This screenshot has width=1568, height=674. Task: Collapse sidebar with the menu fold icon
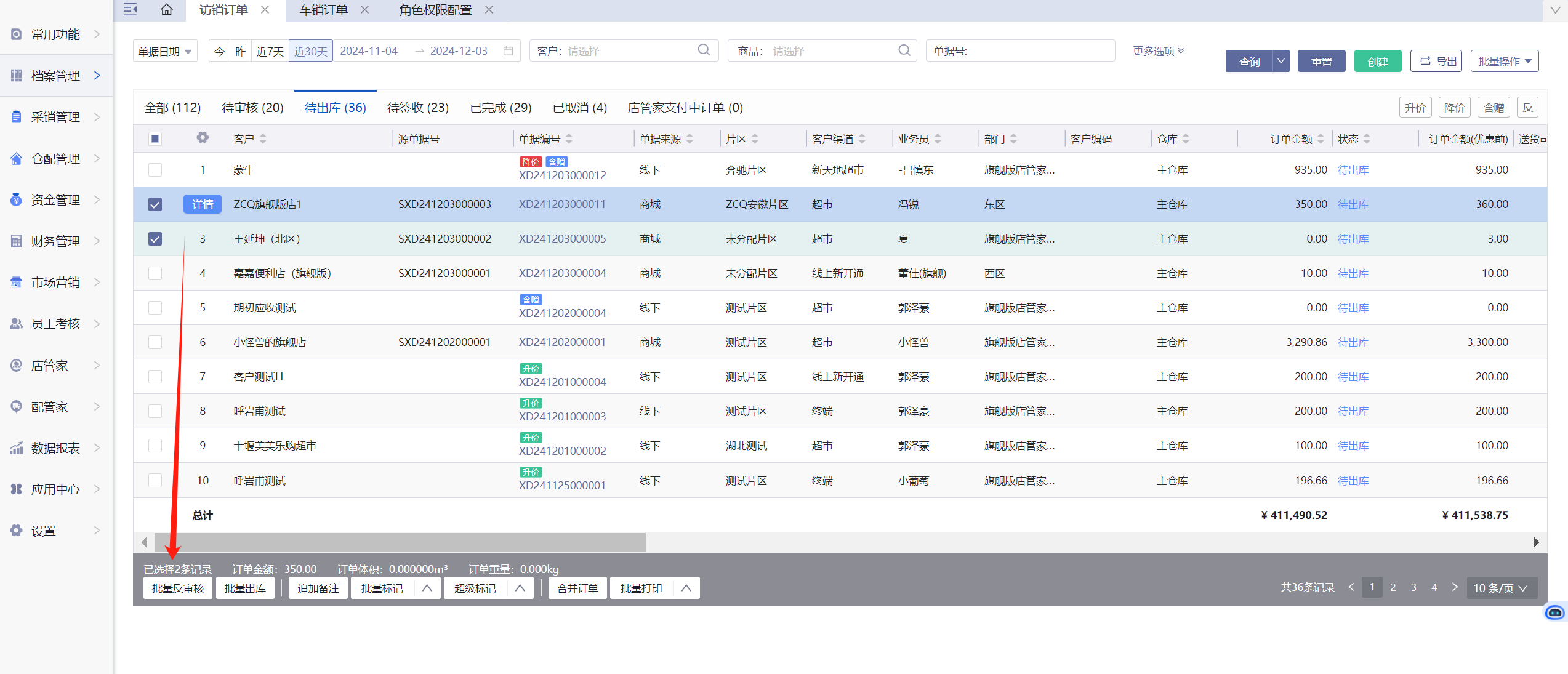click(131, 10)
